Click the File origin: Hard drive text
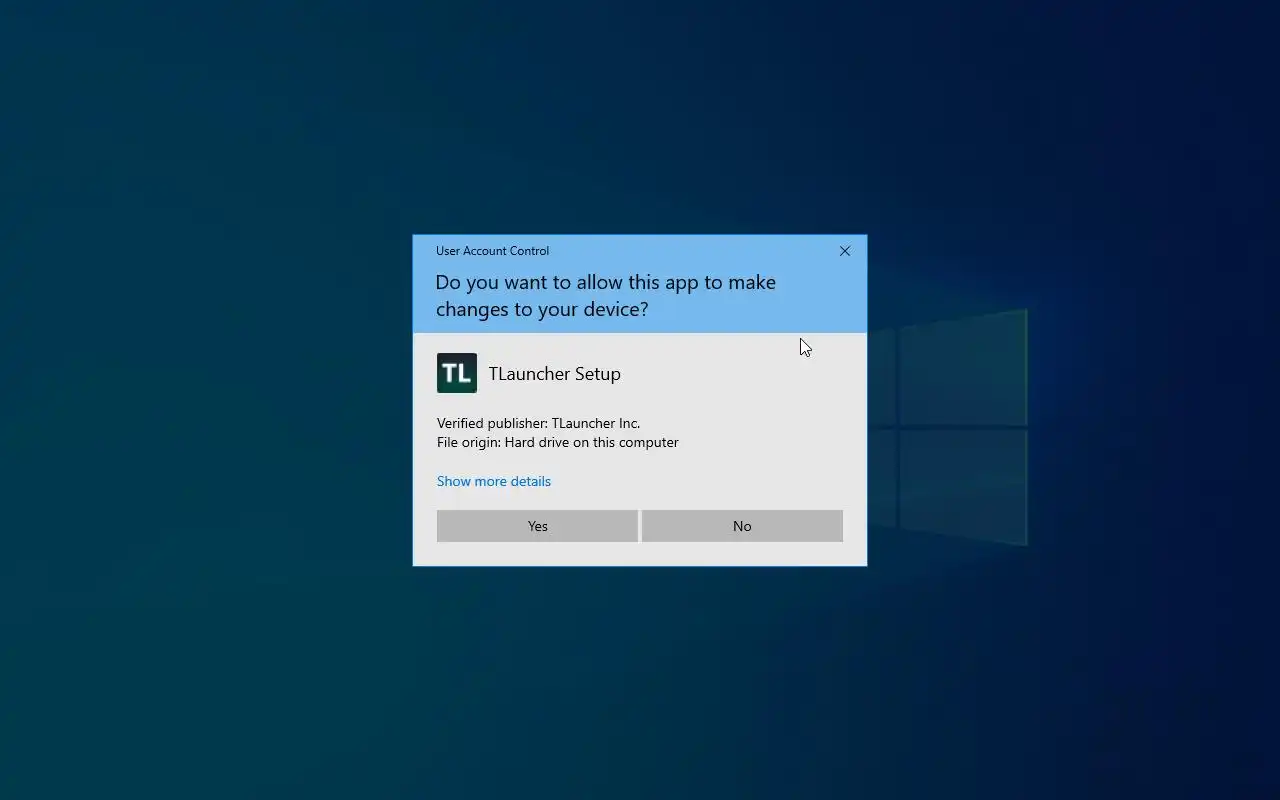 [x=558, y=442]
